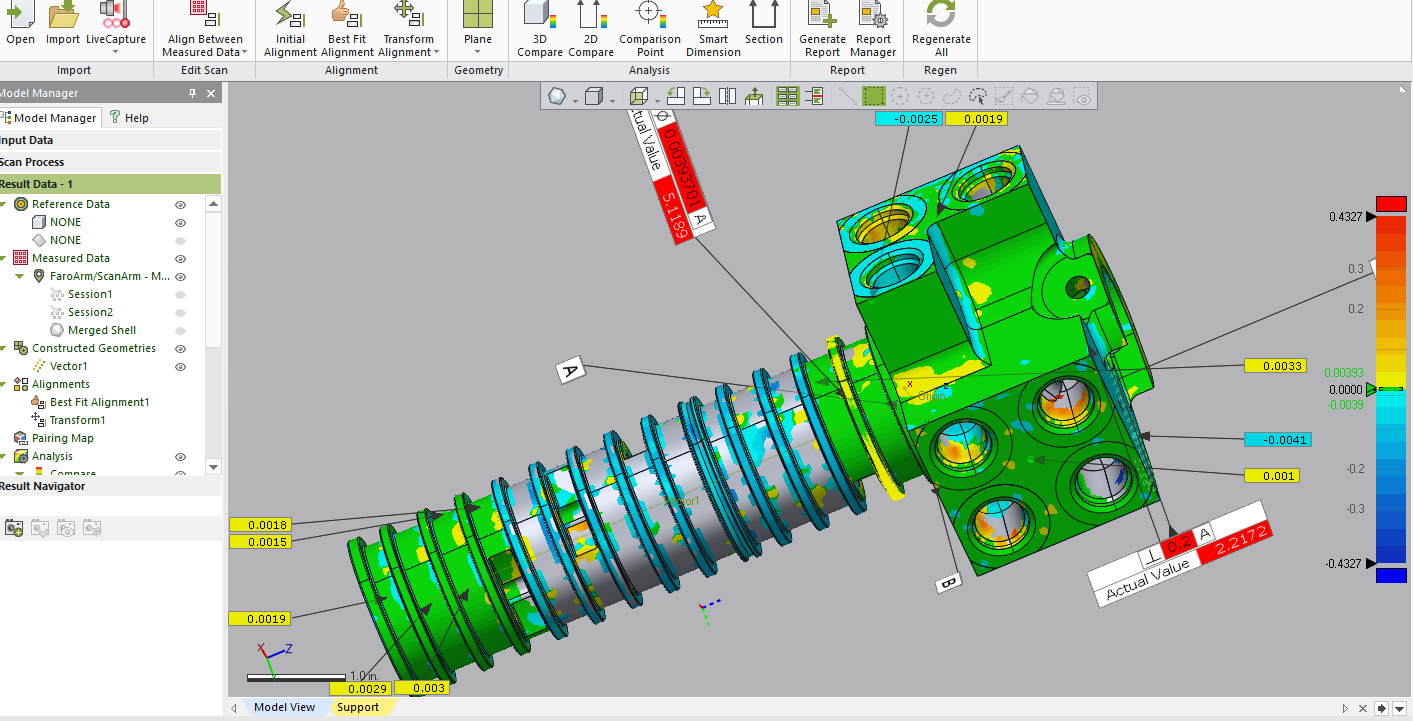This screenshot has width=1413, height=721.
Task: Collapse the Measured Data tree node
Action: [x=4, y=258]
